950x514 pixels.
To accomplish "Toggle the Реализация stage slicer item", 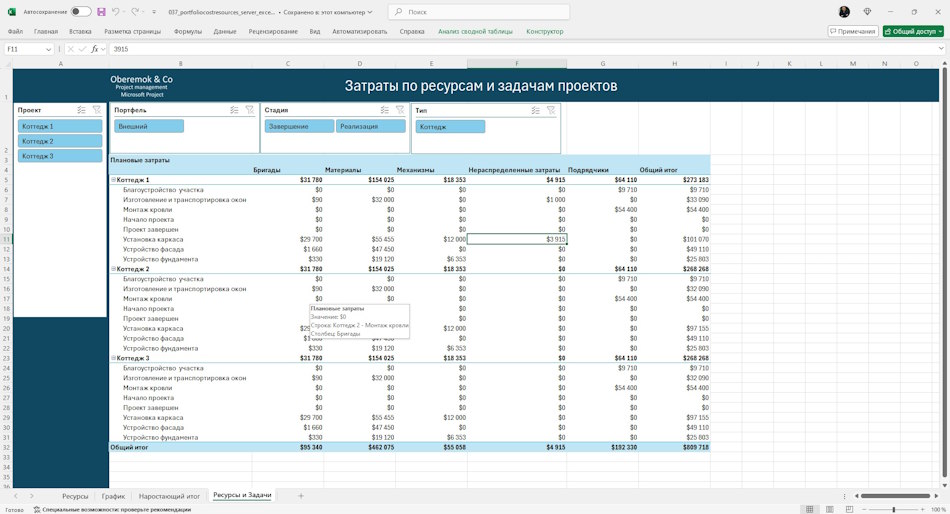I will coord(371,126).
